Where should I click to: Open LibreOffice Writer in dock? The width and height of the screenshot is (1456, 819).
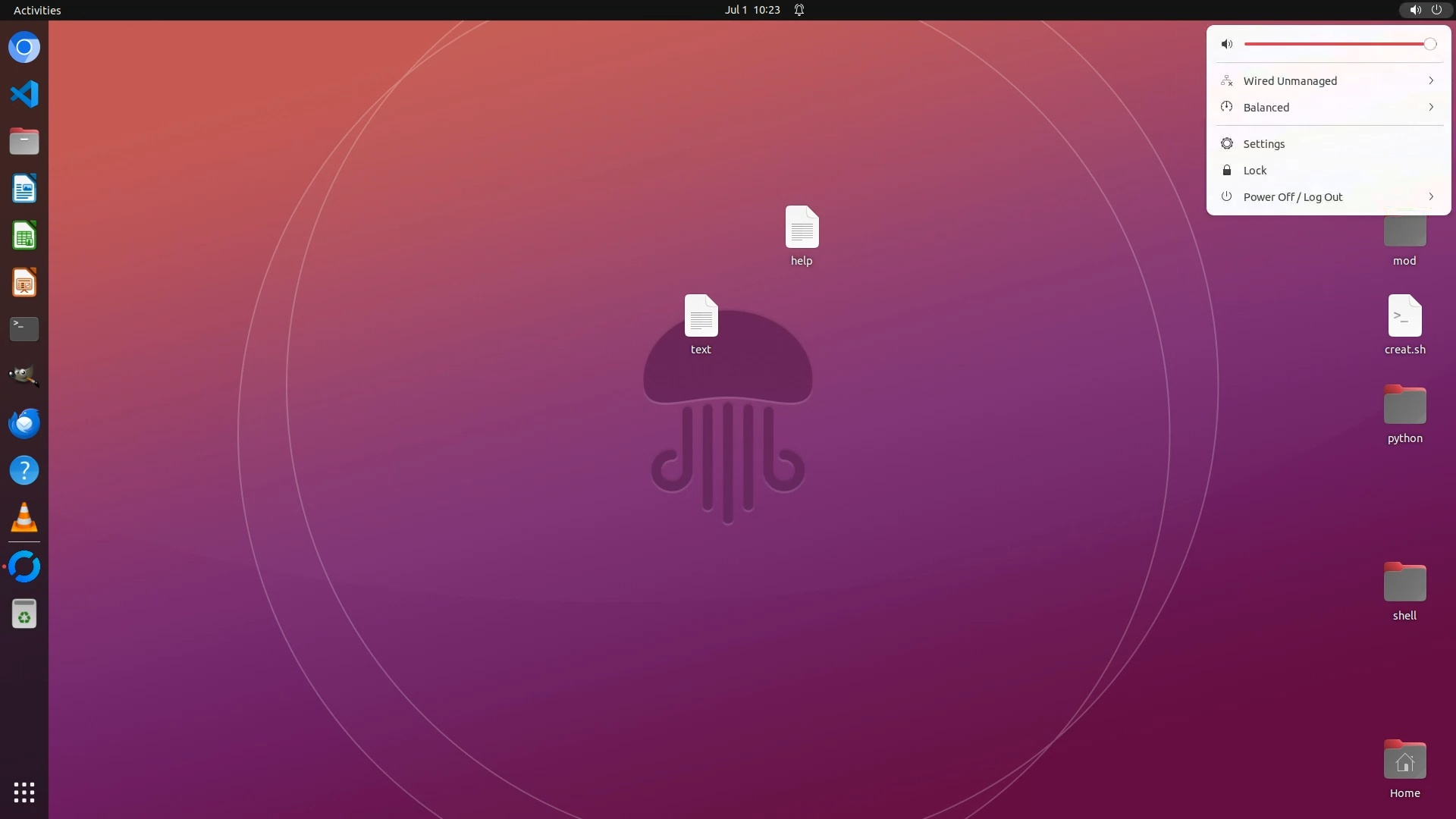pos(24,189)
